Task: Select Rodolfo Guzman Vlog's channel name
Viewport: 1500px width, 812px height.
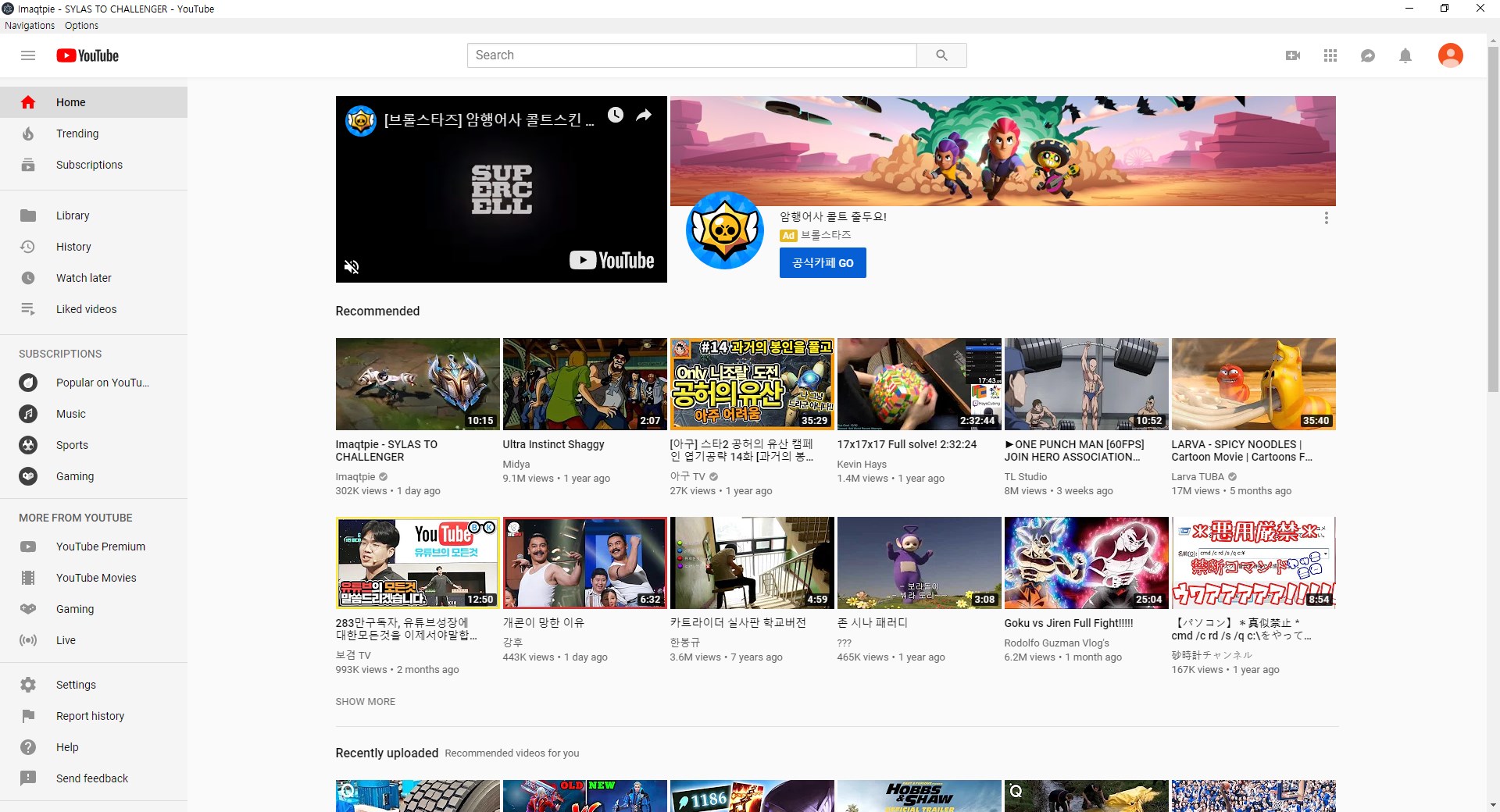Action: (x=1056, y=643)
